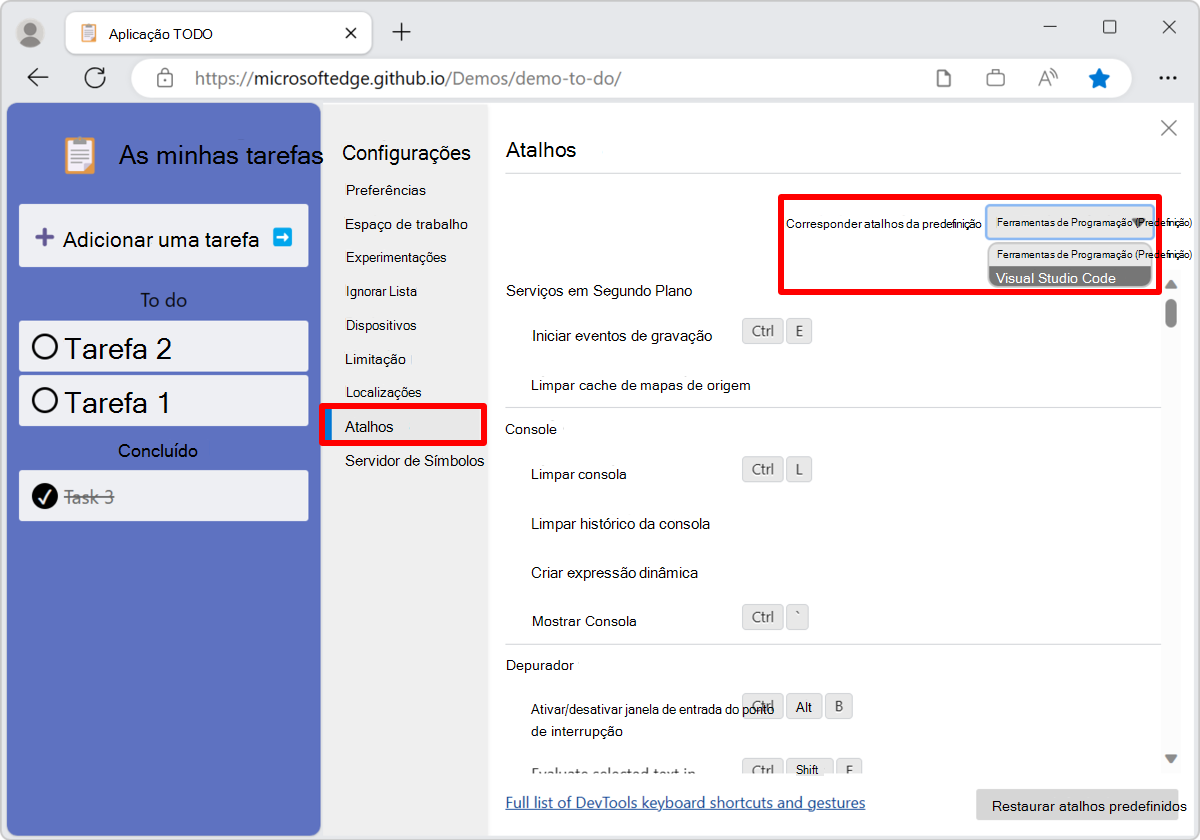Viewport: 1200px width, 840px height.
Task: Open the Collections icon
Action: 995,77
